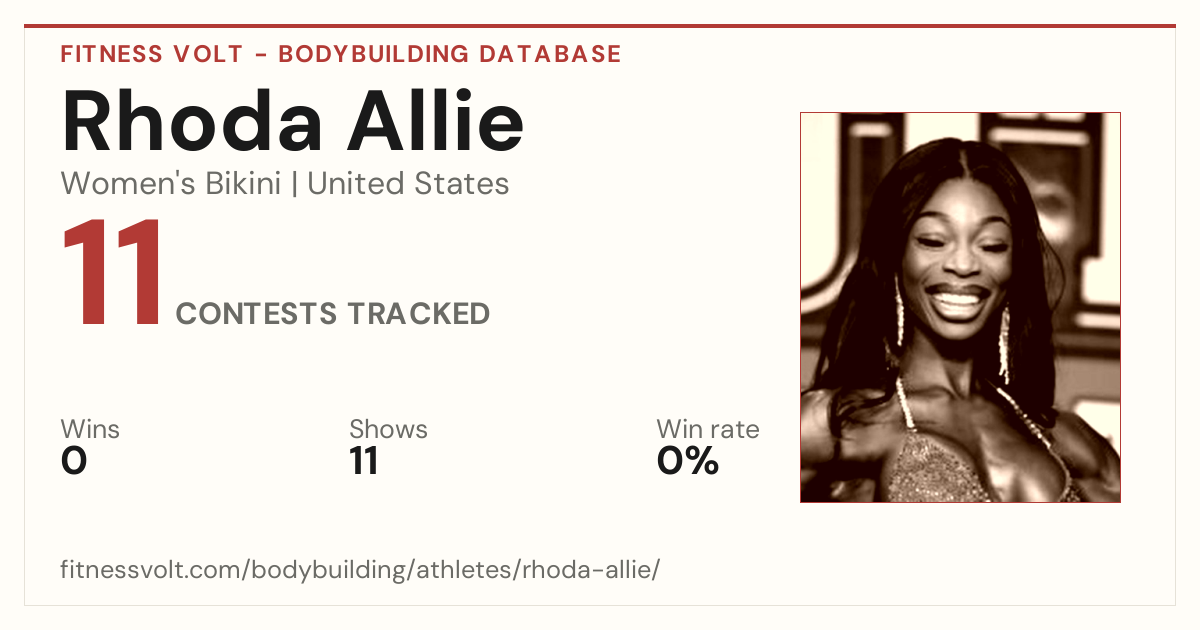Click the vertical bar separator between division and country
Viewport: 1200px width, 630px height.
295,185
